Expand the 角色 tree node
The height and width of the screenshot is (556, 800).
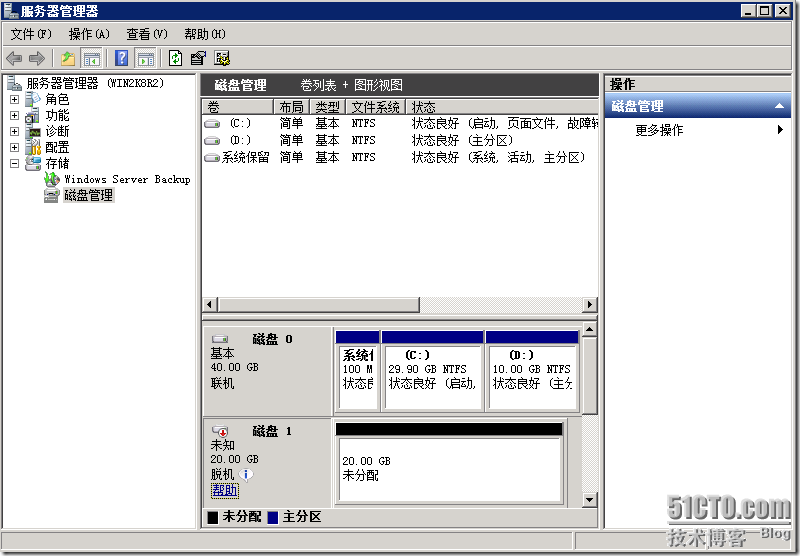pyautogui.click(x=14, y=99)
